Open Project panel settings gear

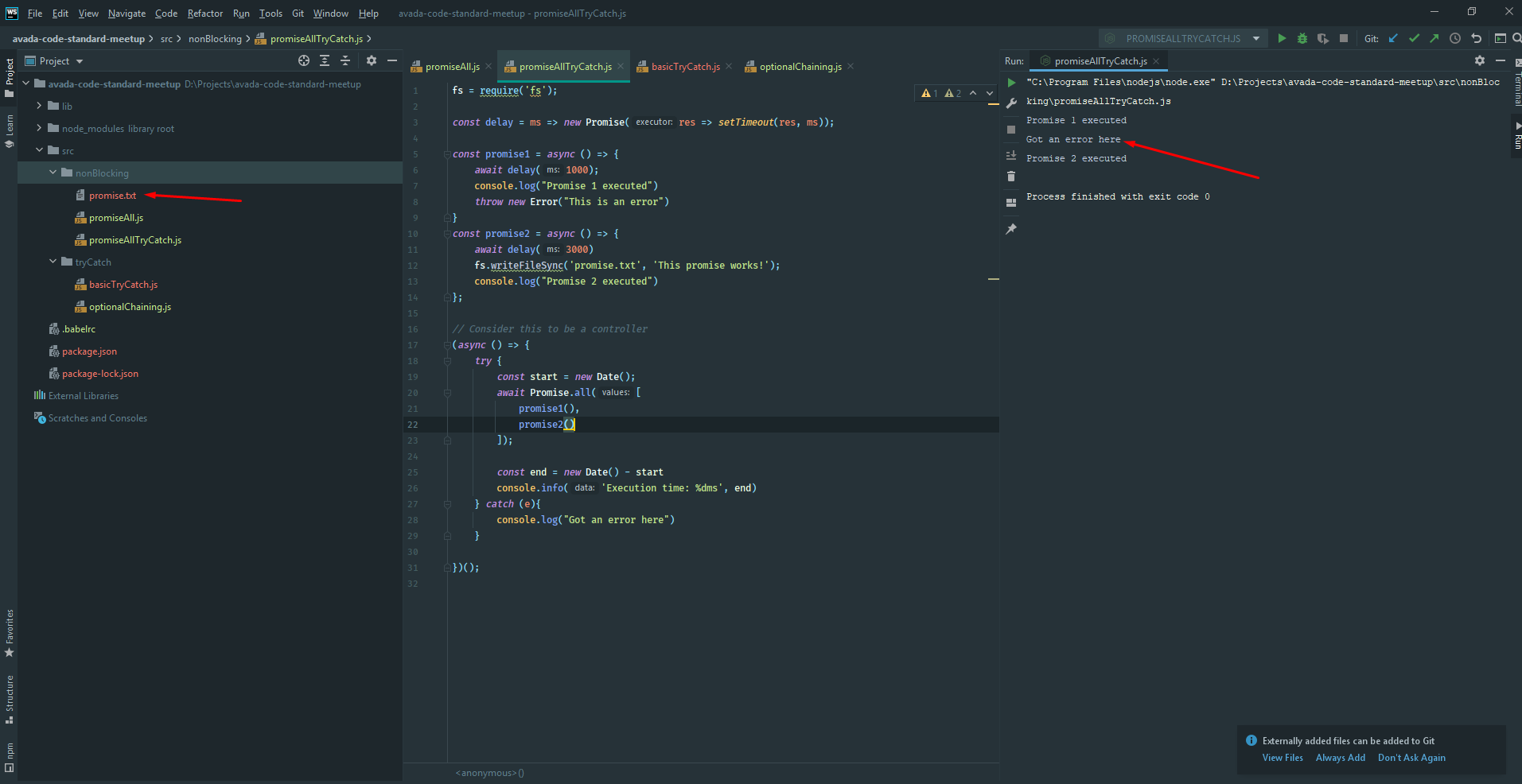(x=372, y=60)
